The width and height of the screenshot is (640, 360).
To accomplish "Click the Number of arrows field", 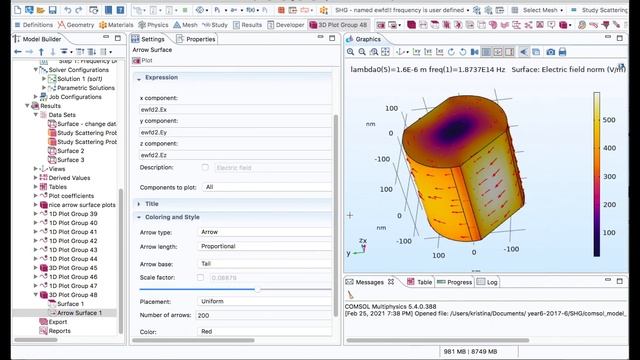I will (265, 315).
